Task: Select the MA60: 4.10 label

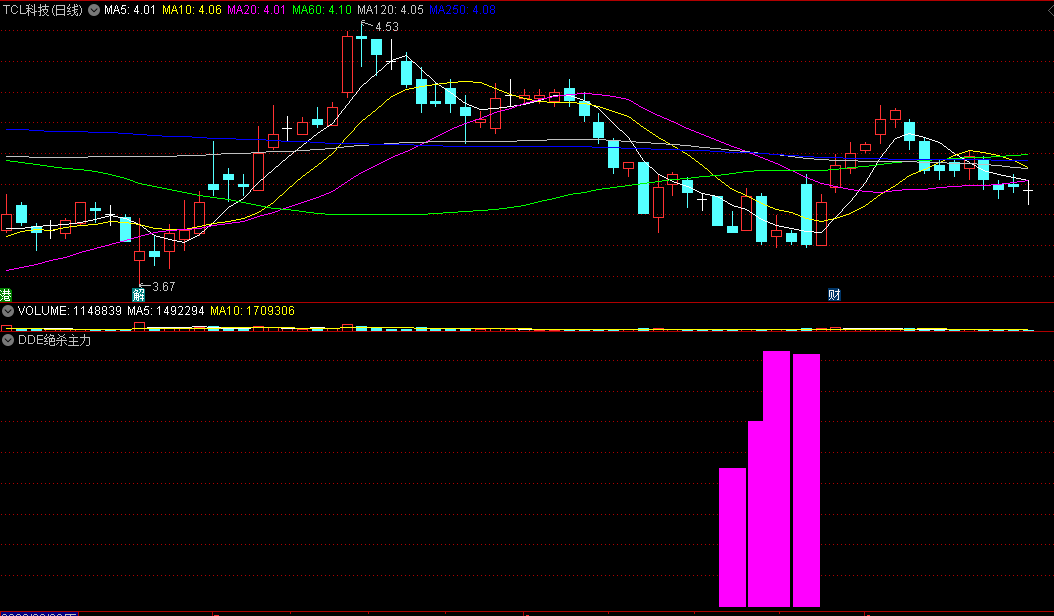Action: click(321, 10)
